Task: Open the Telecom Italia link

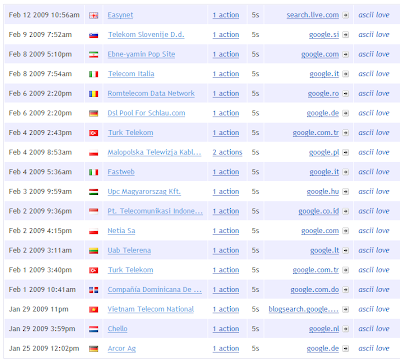Action: [x=131, y=74]
